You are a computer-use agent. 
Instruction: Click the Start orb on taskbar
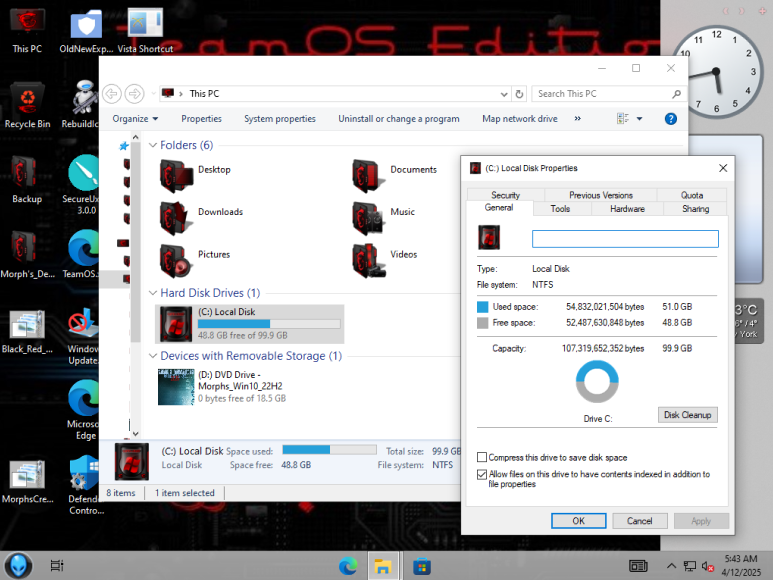[18, 566]
